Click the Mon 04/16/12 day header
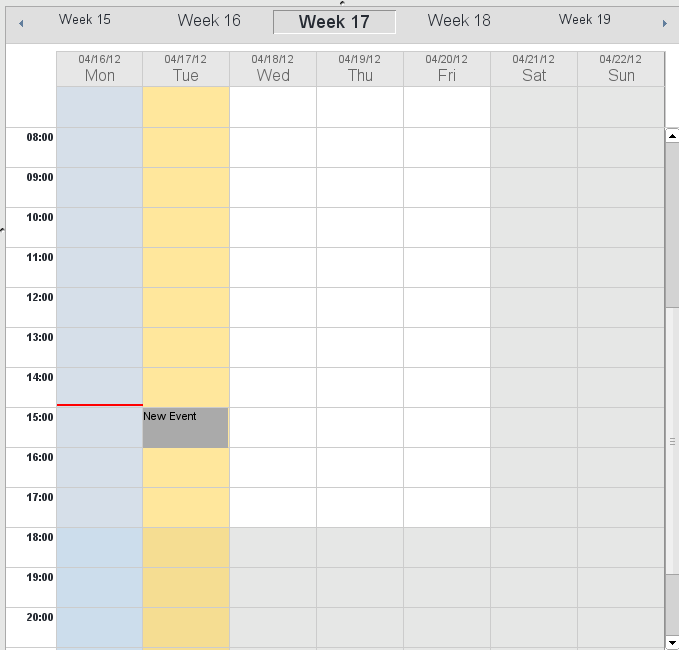Viewport: 679px width, 650px height. pos(100,69)
